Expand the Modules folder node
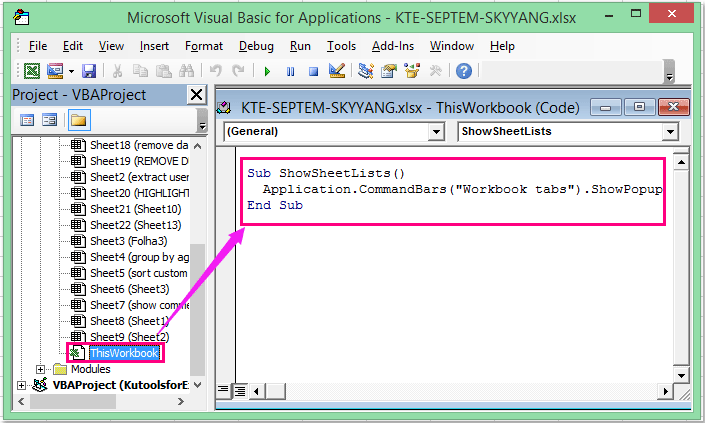 (40, 370)
